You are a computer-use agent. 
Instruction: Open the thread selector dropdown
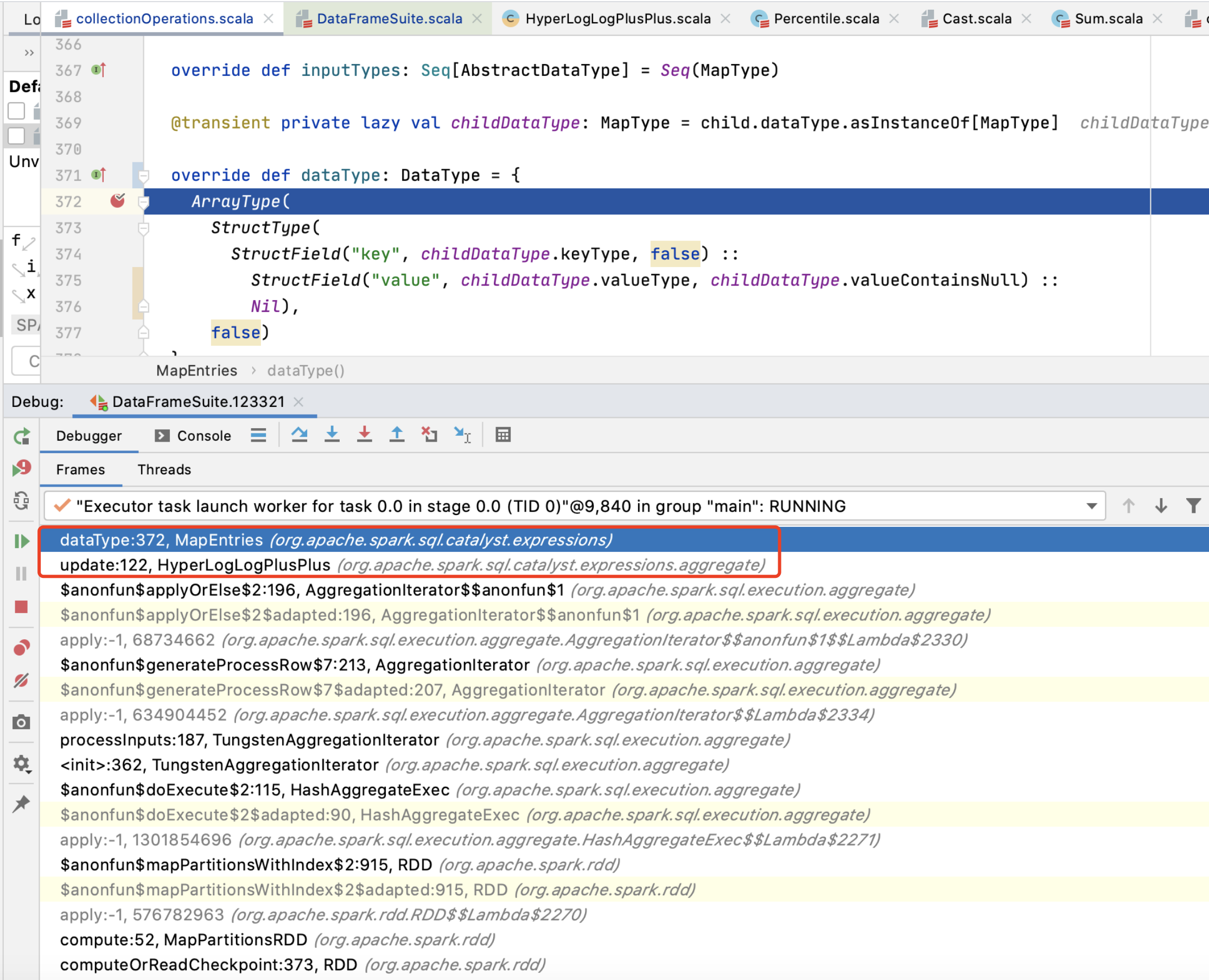(x=1092, y=506)
